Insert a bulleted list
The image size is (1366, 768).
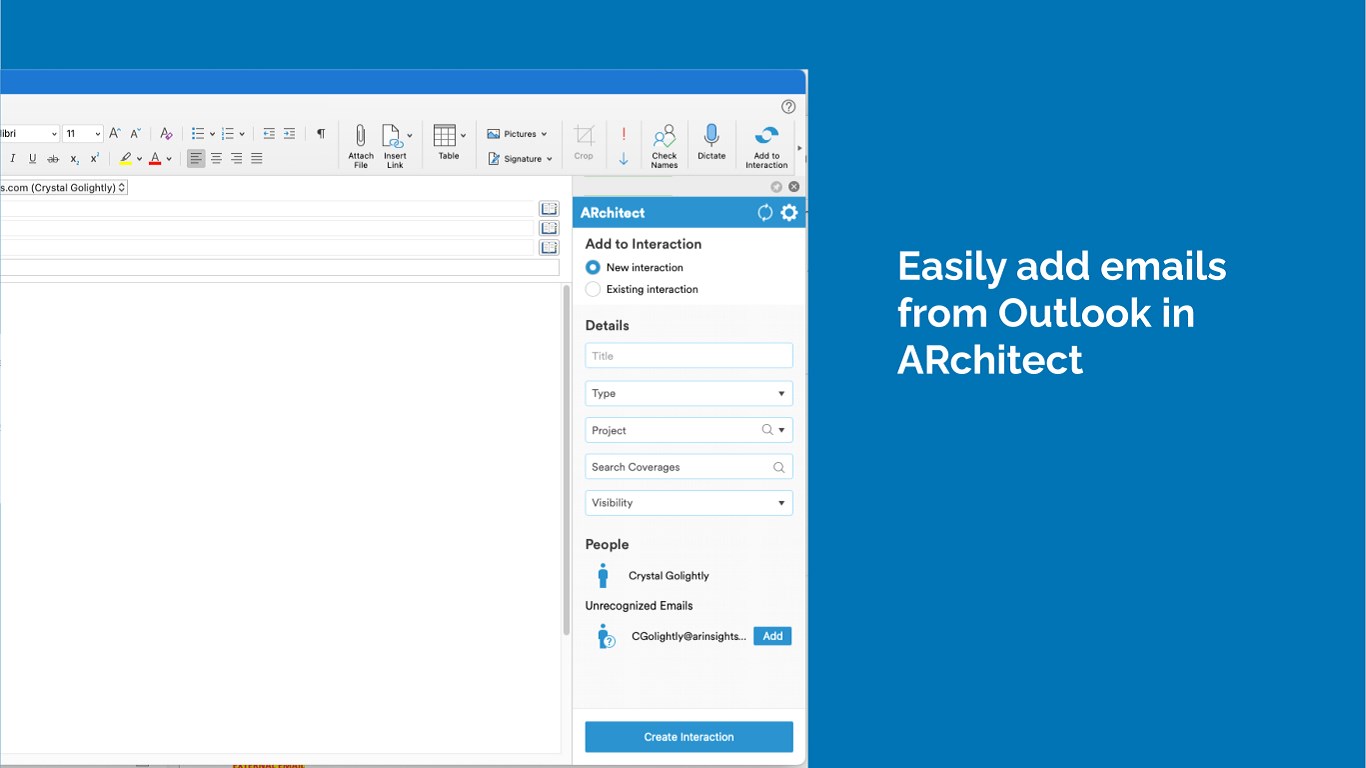pyautogui.click(x=198, y=133)
